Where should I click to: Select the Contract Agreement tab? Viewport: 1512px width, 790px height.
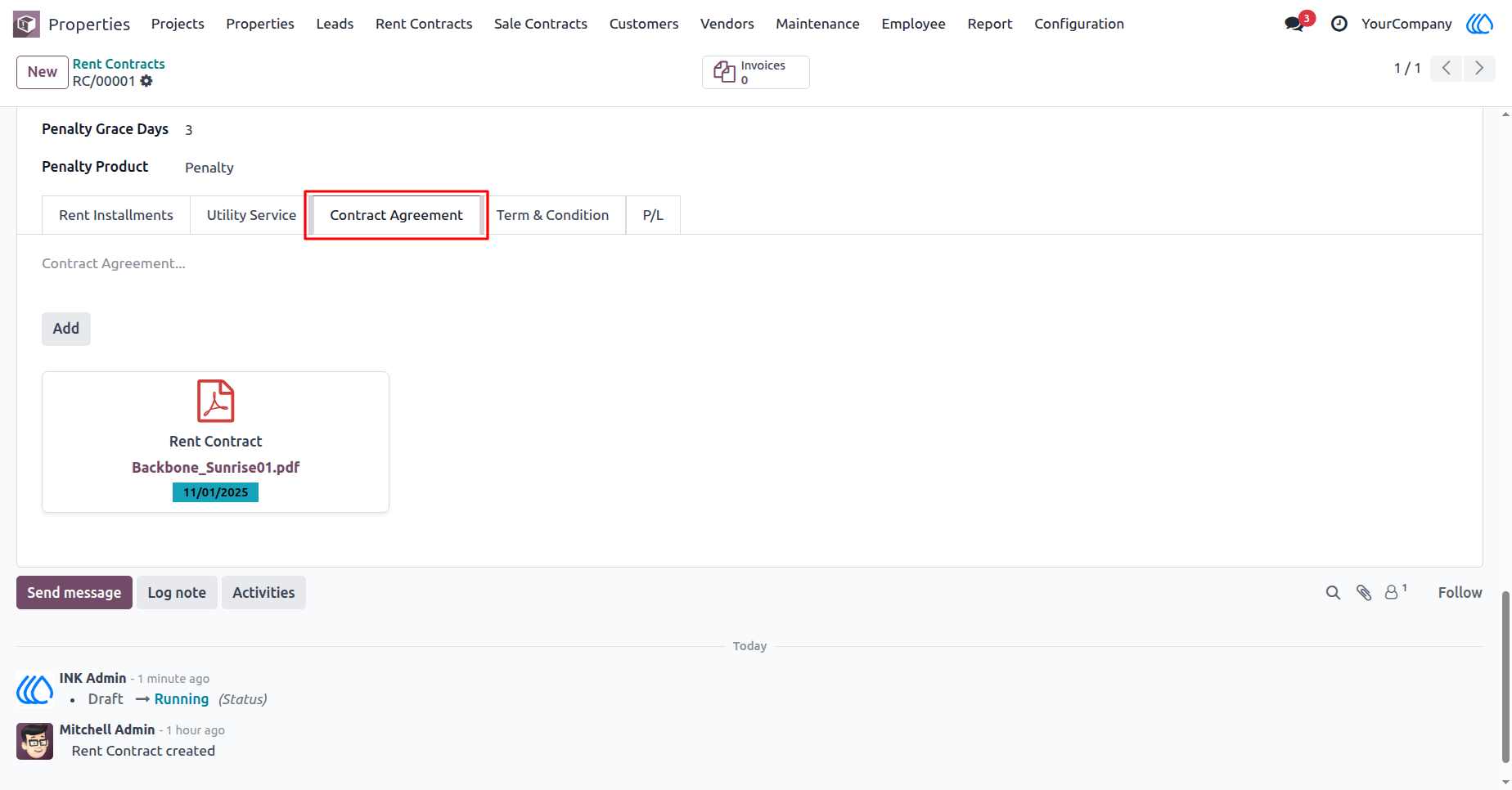(x=396, y=215)
